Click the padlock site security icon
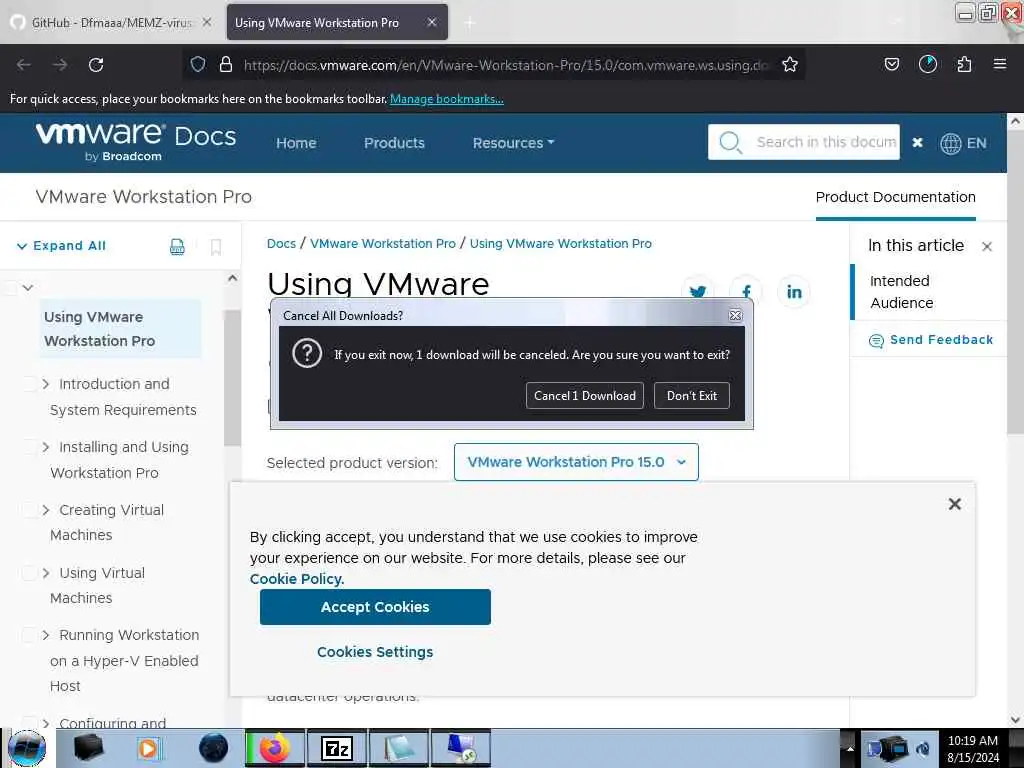Screen dimensions: 1024x768 point(226,64)
